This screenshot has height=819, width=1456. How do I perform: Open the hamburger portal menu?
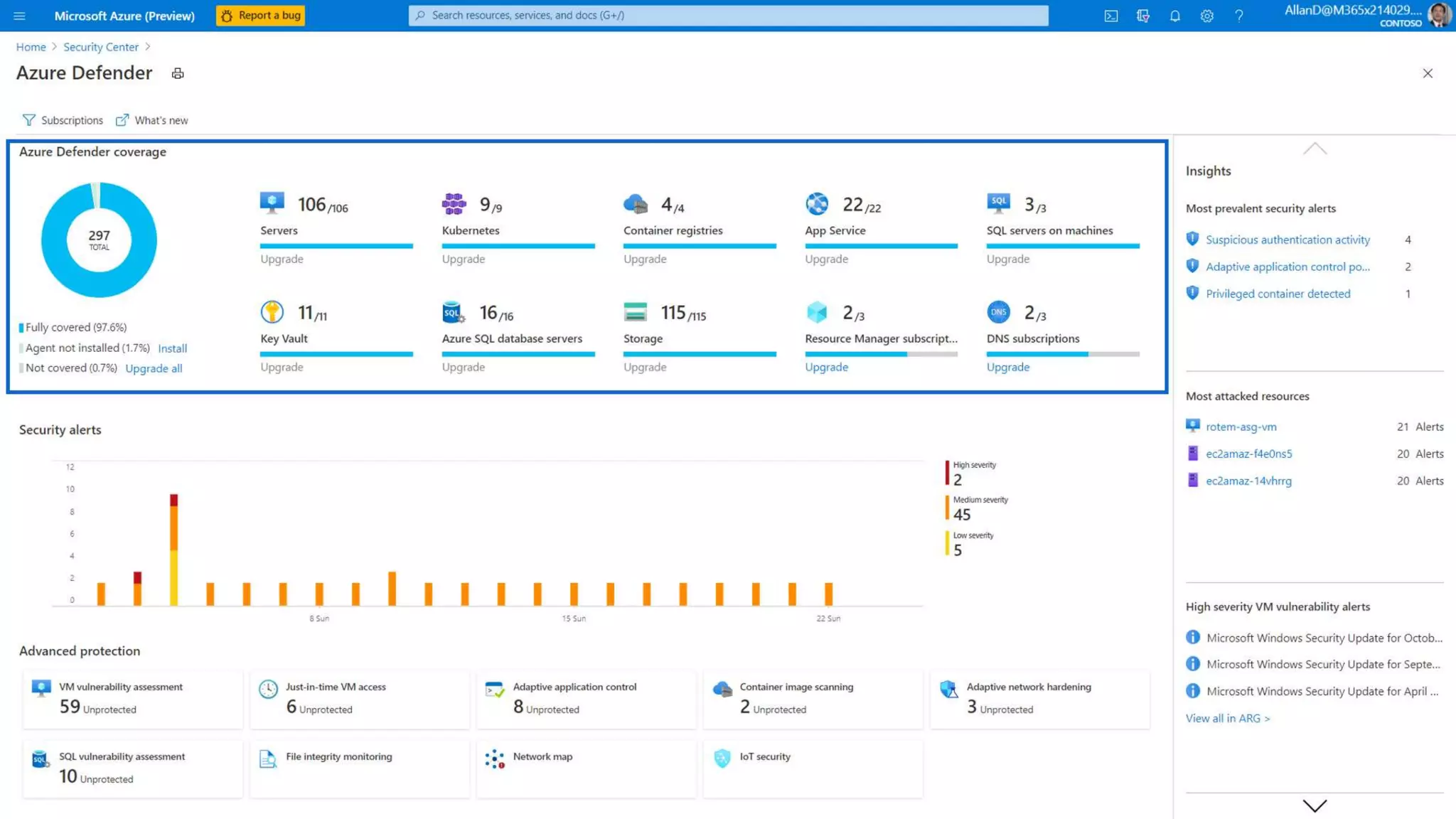click(19, 16)
